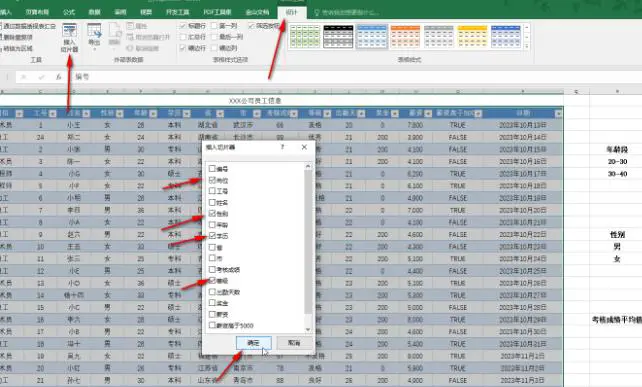Toggle Last Column (最后一列) checkbox

(x=214, y=37)
